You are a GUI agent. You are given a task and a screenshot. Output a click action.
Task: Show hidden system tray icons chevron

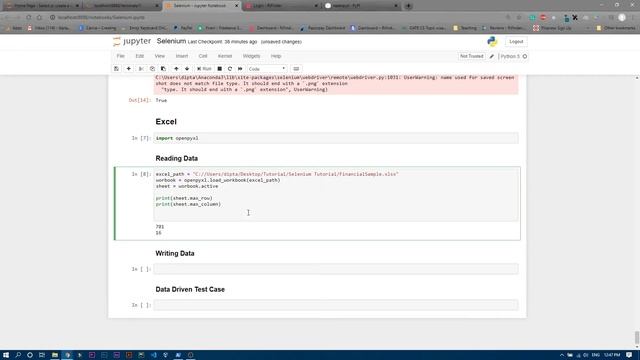point(562,355)
